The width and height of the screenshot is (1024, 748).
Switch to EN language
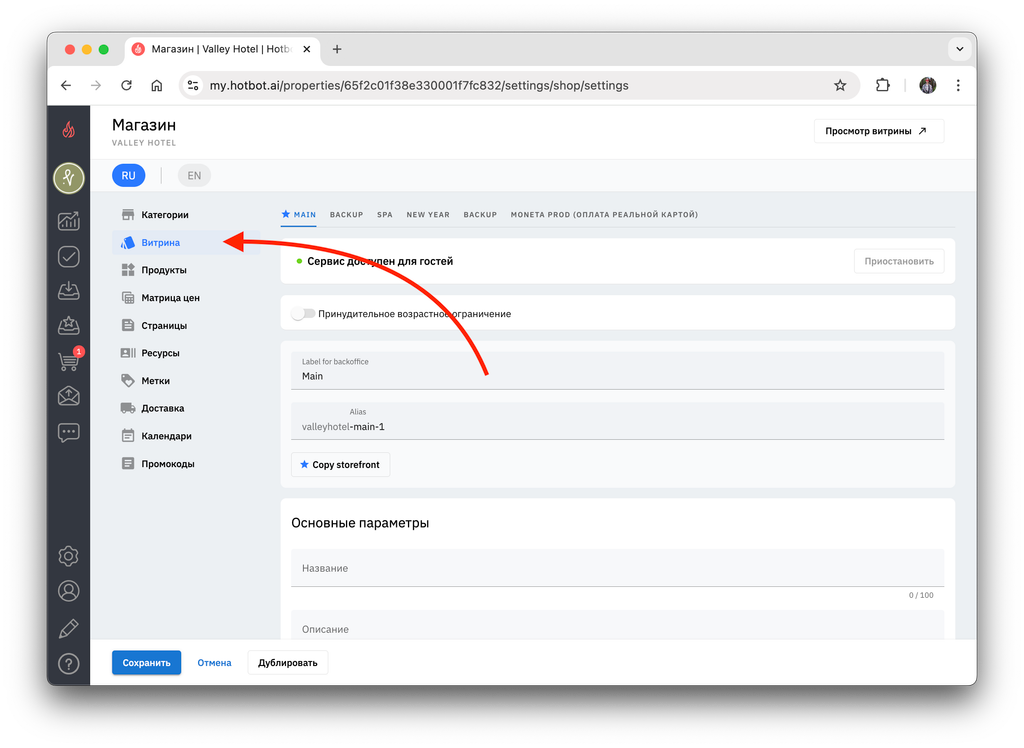point(194,176)
